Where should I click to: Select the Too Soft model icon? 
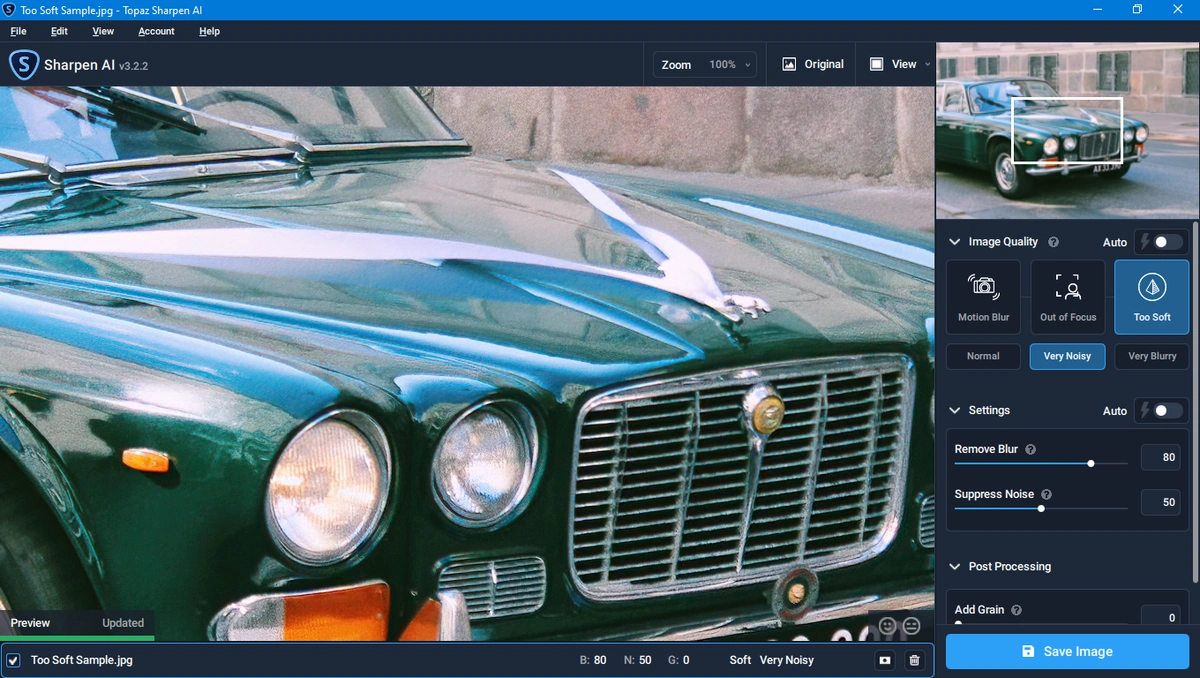[x=1152, y=288]
